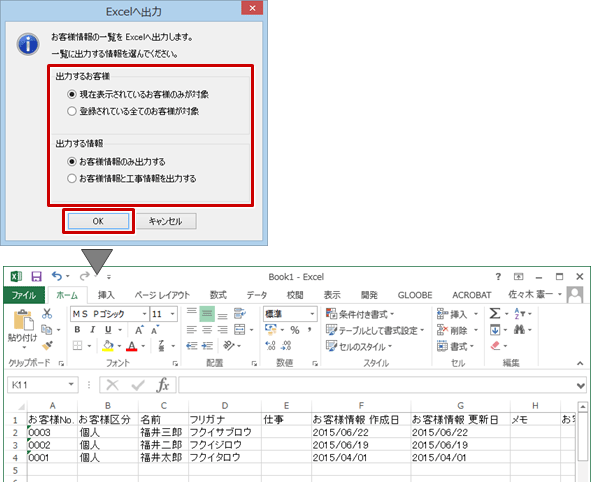Open the ファイル tab
Viewport: 591px width, 482px height.
tap(24, 295)
